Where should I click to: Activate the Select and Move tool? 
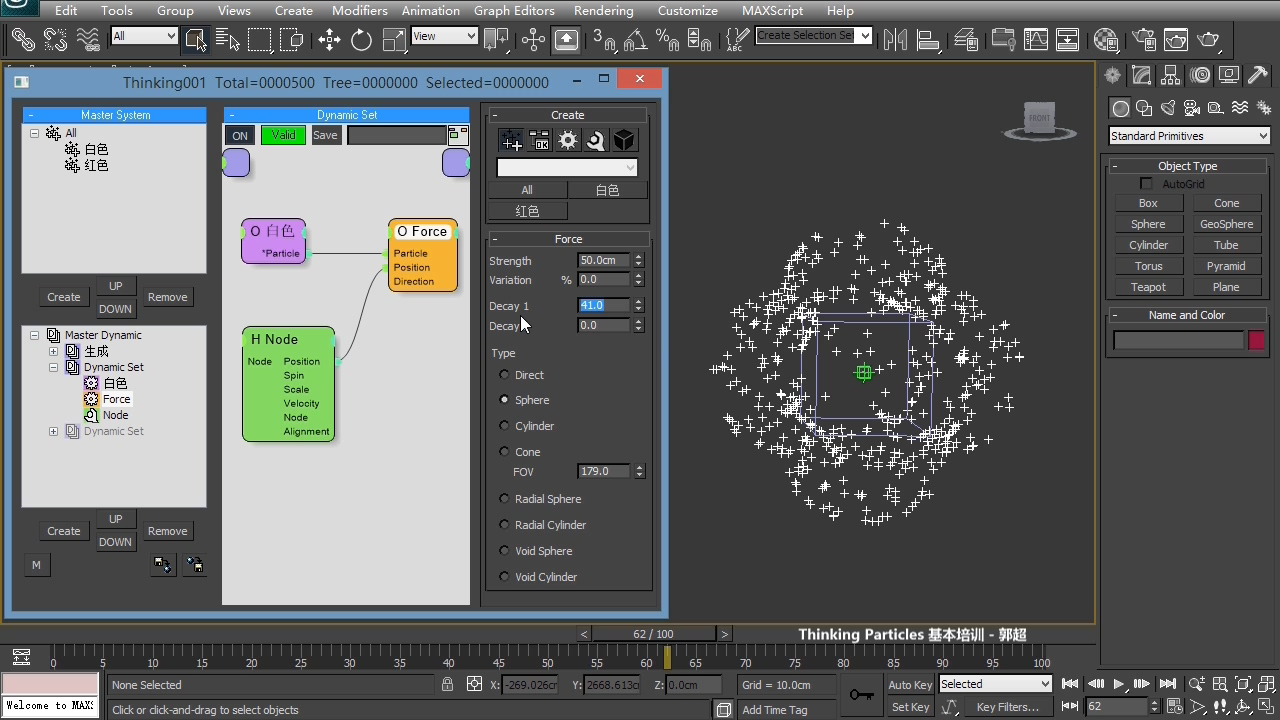point(329,39)
